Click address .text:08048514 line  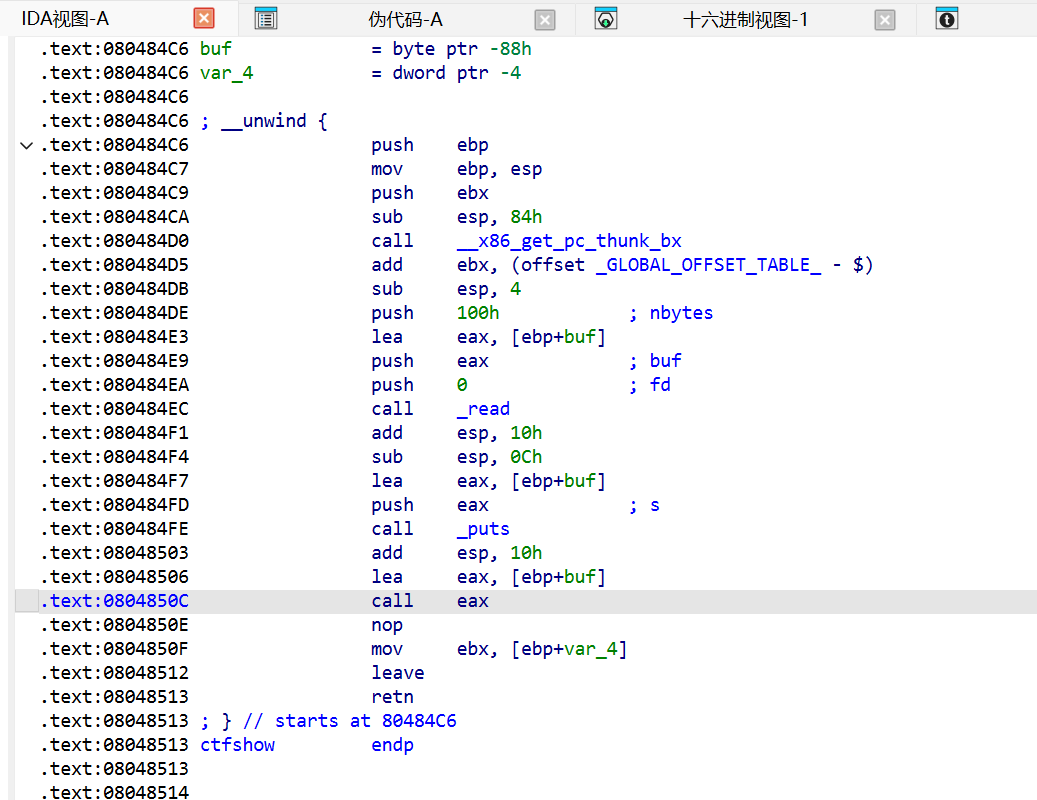point(114,792)
